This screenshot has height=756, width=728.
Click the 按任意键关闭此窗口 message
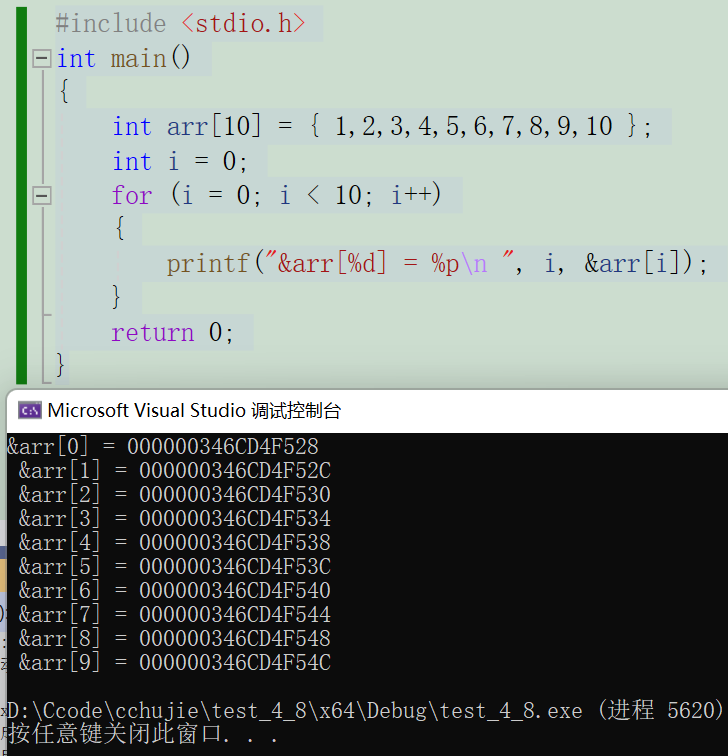point(143,734)
